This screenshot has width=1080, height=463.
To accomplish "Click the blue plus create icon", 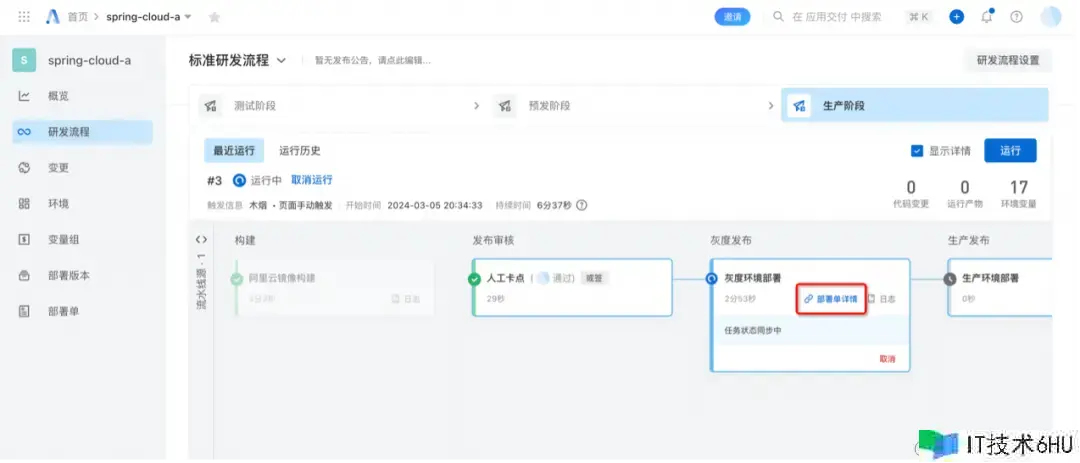I will pos(956,17).
